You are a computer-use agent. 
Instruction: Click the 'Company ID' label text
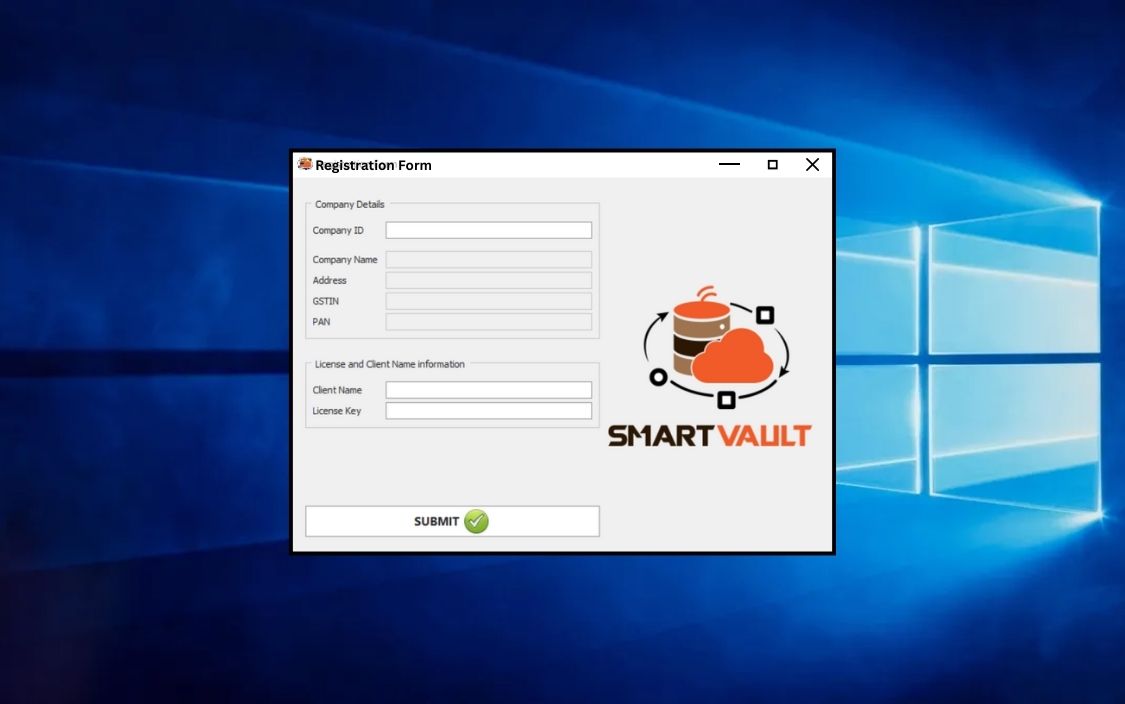coord(338,230)
